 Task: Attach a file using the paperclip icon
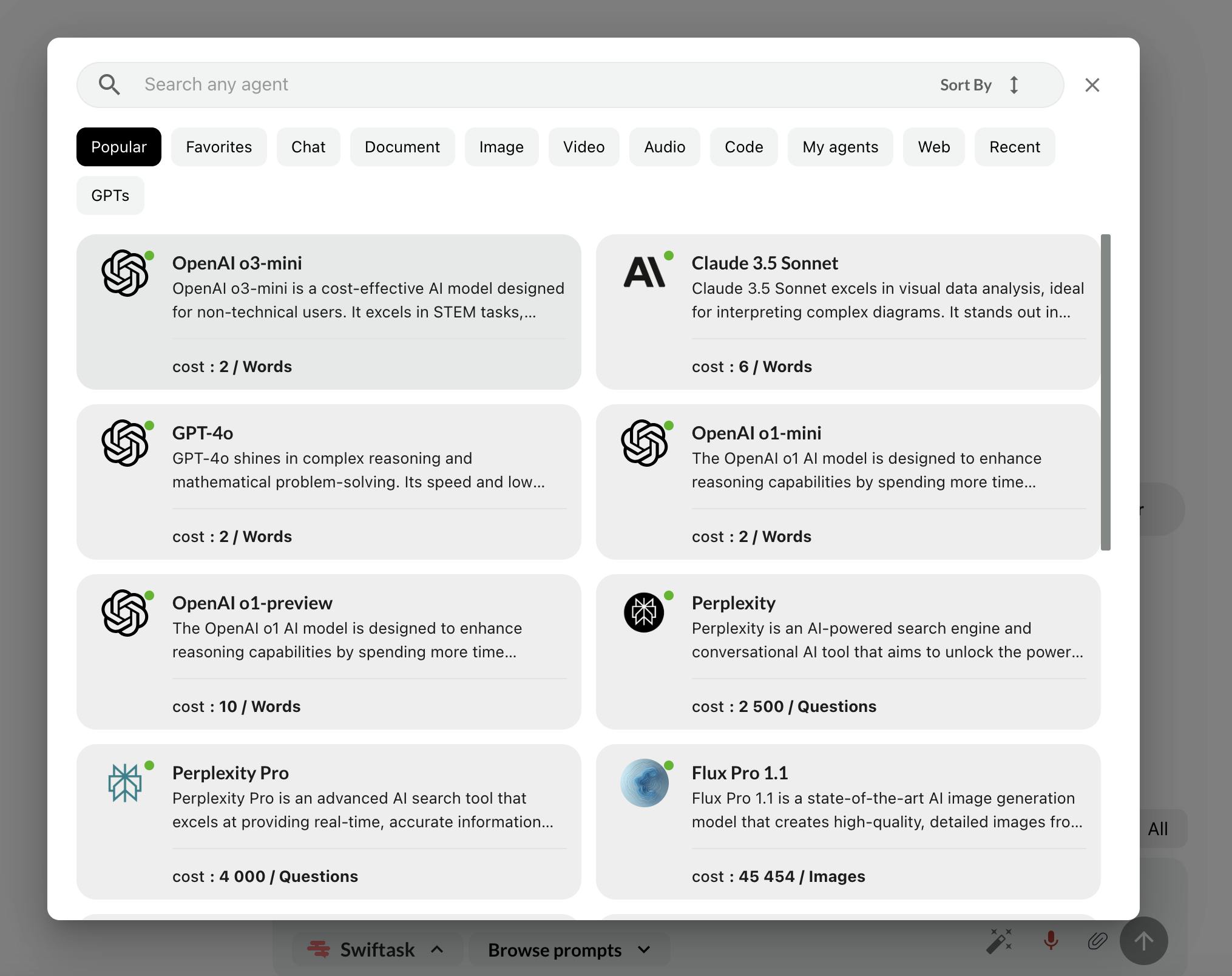tap(1097, 940)
